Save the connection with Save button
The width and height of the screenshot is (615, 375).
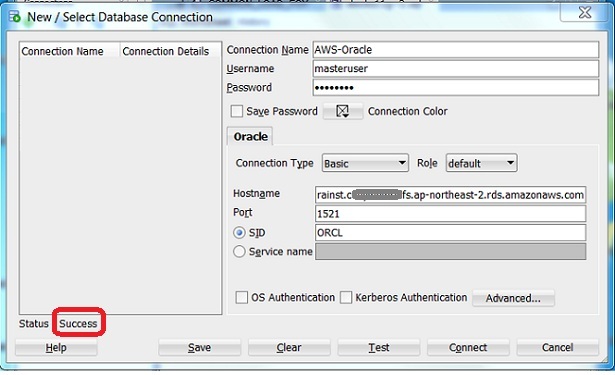(x=199, y=348)
